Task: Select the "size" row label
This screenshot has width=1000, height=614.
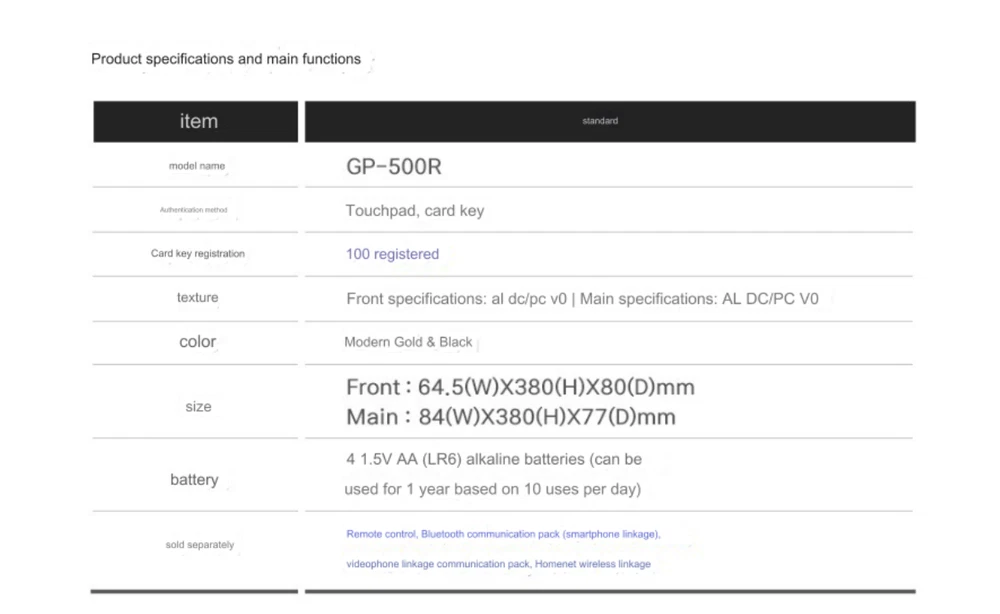Action: pos(198,407)
